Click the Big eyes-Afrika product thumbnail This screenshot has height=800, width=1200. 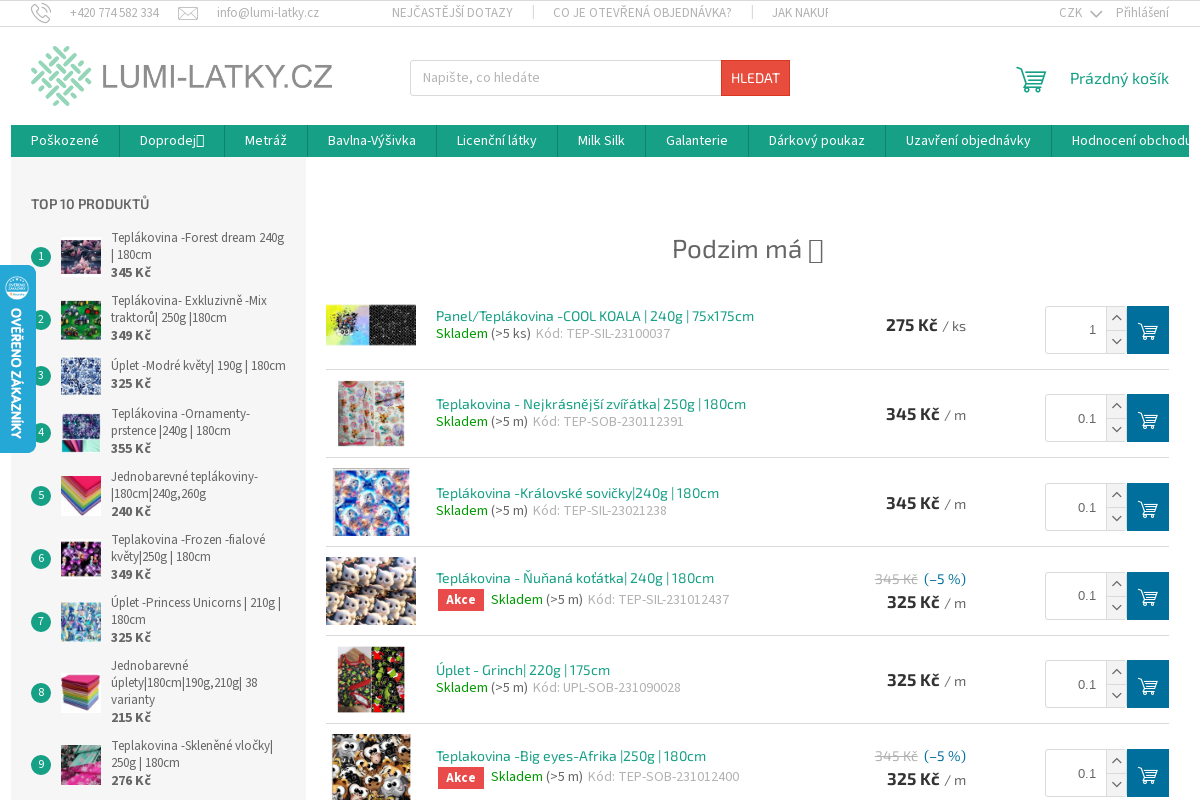[371, 767]
